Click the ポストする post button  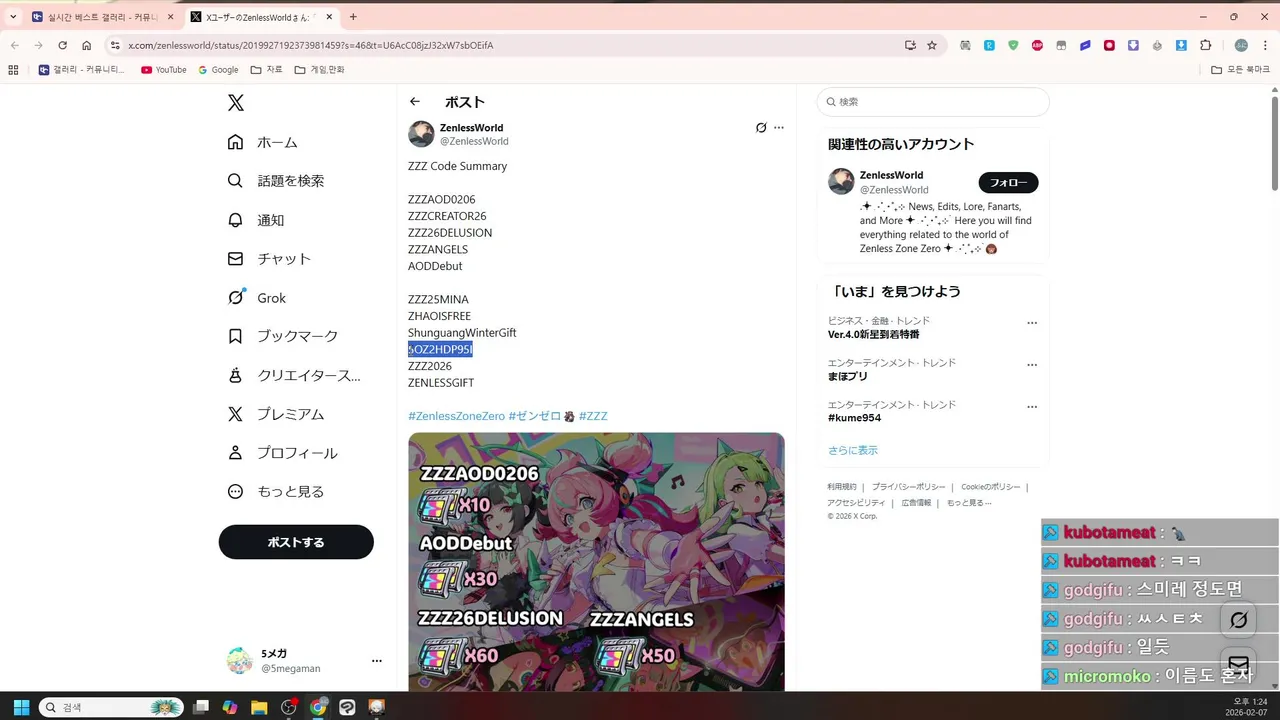[x=296, y=542]
